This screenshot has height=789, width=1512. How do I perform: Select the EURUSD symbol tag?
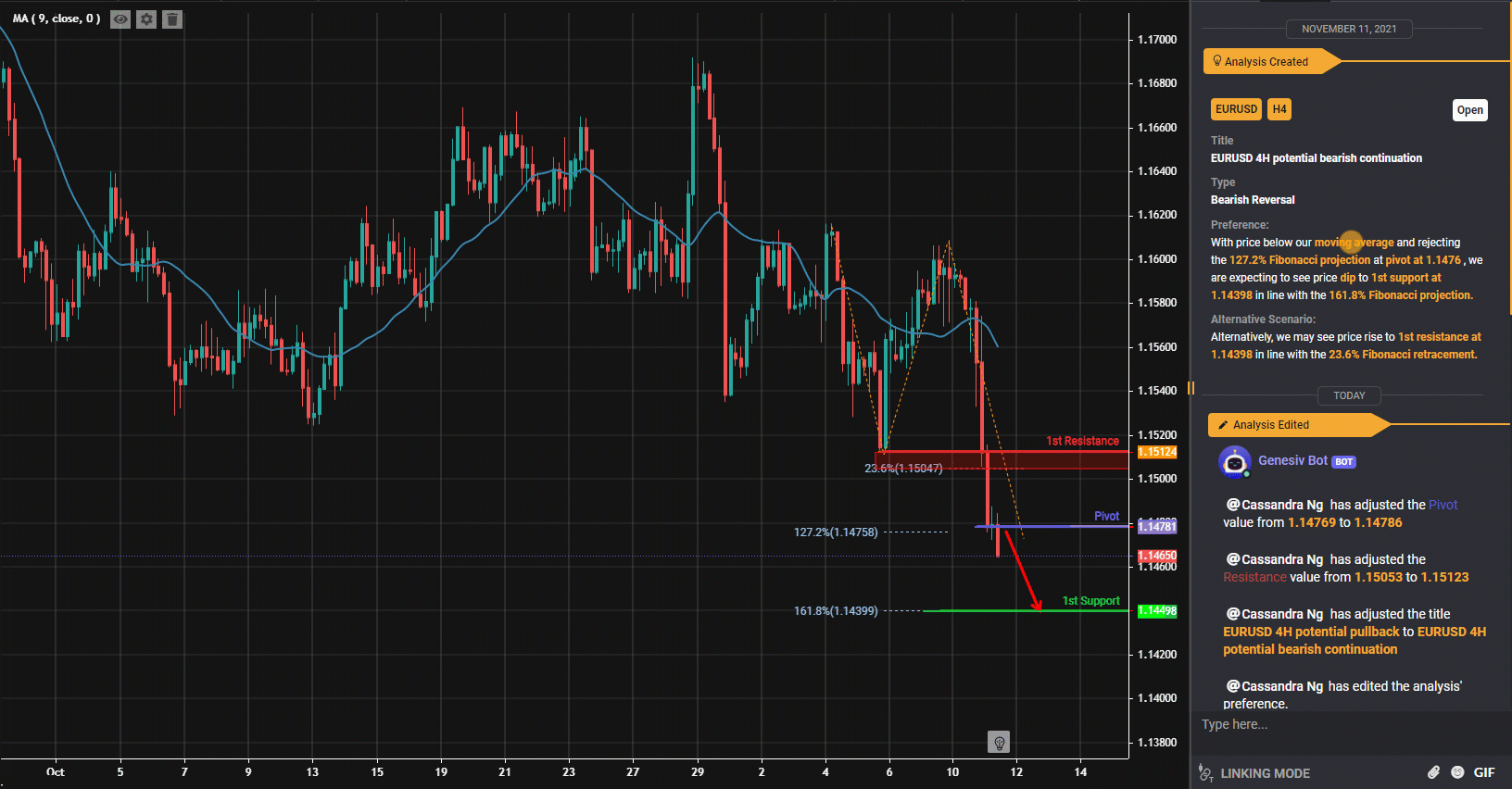coord(1236,109)
